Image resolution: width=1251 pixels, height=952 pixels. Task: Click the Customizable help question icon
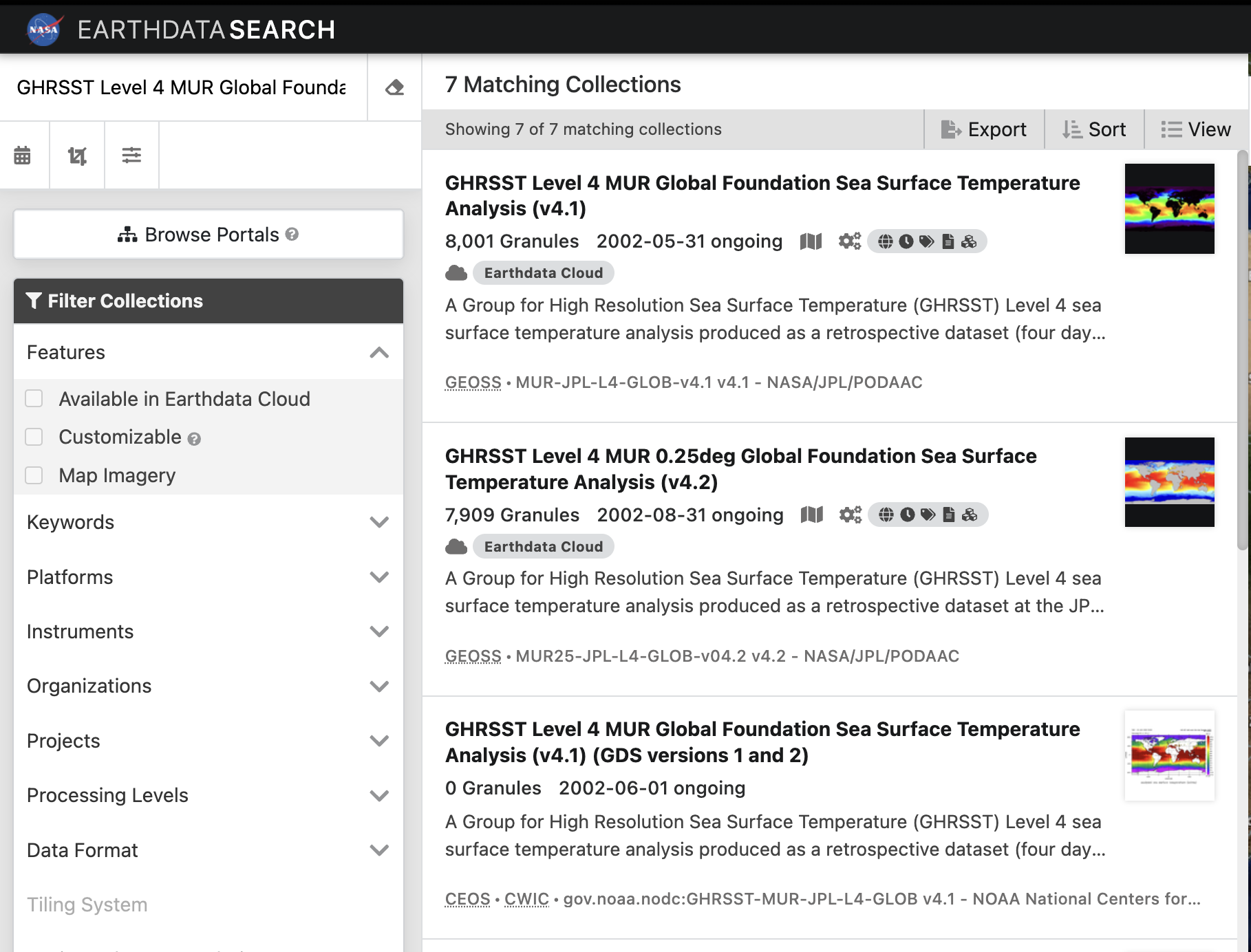point(194,439)
